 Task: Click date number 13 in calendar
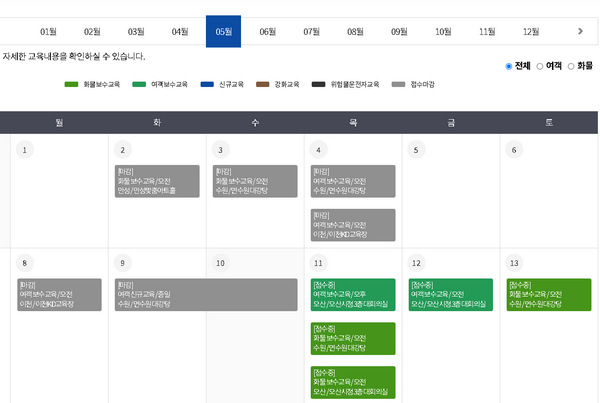tap(514, 263)
